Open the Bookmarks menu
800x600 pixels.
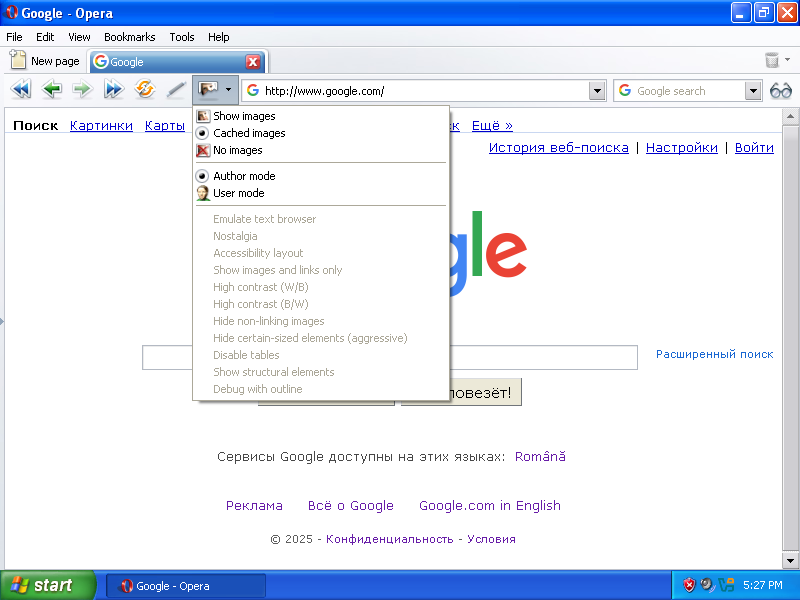pyautogui.click(x=130, y=37)
